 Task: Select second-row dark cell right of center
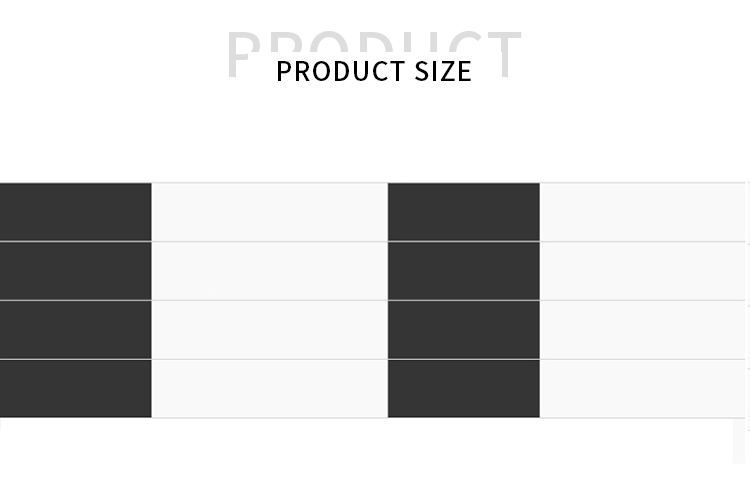pos(463,271)
